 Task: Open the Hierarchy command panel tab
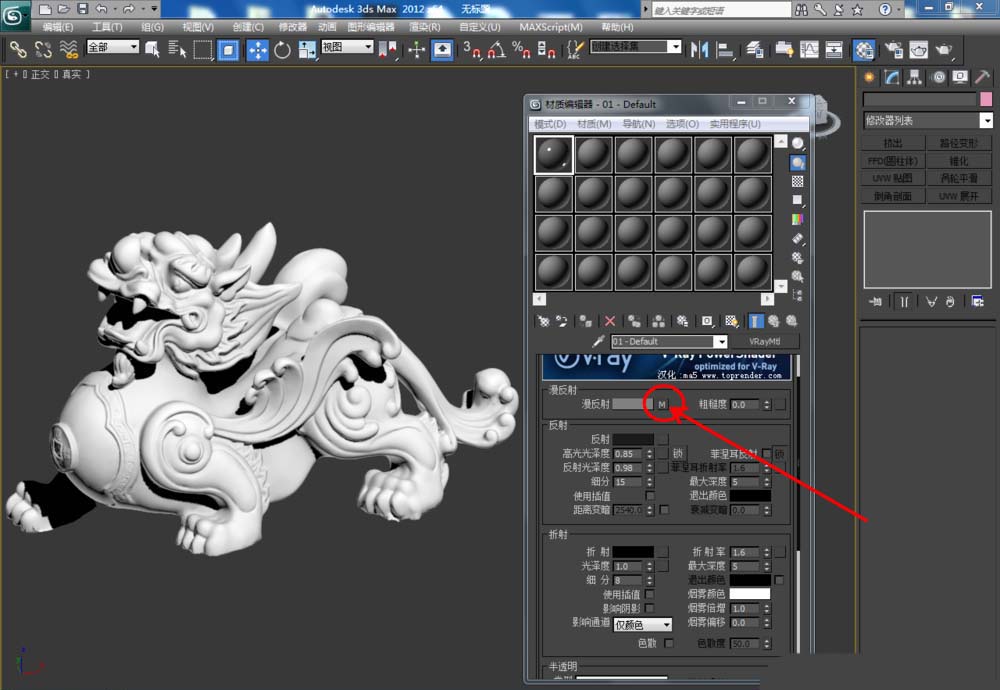click(x=915, y=77)
